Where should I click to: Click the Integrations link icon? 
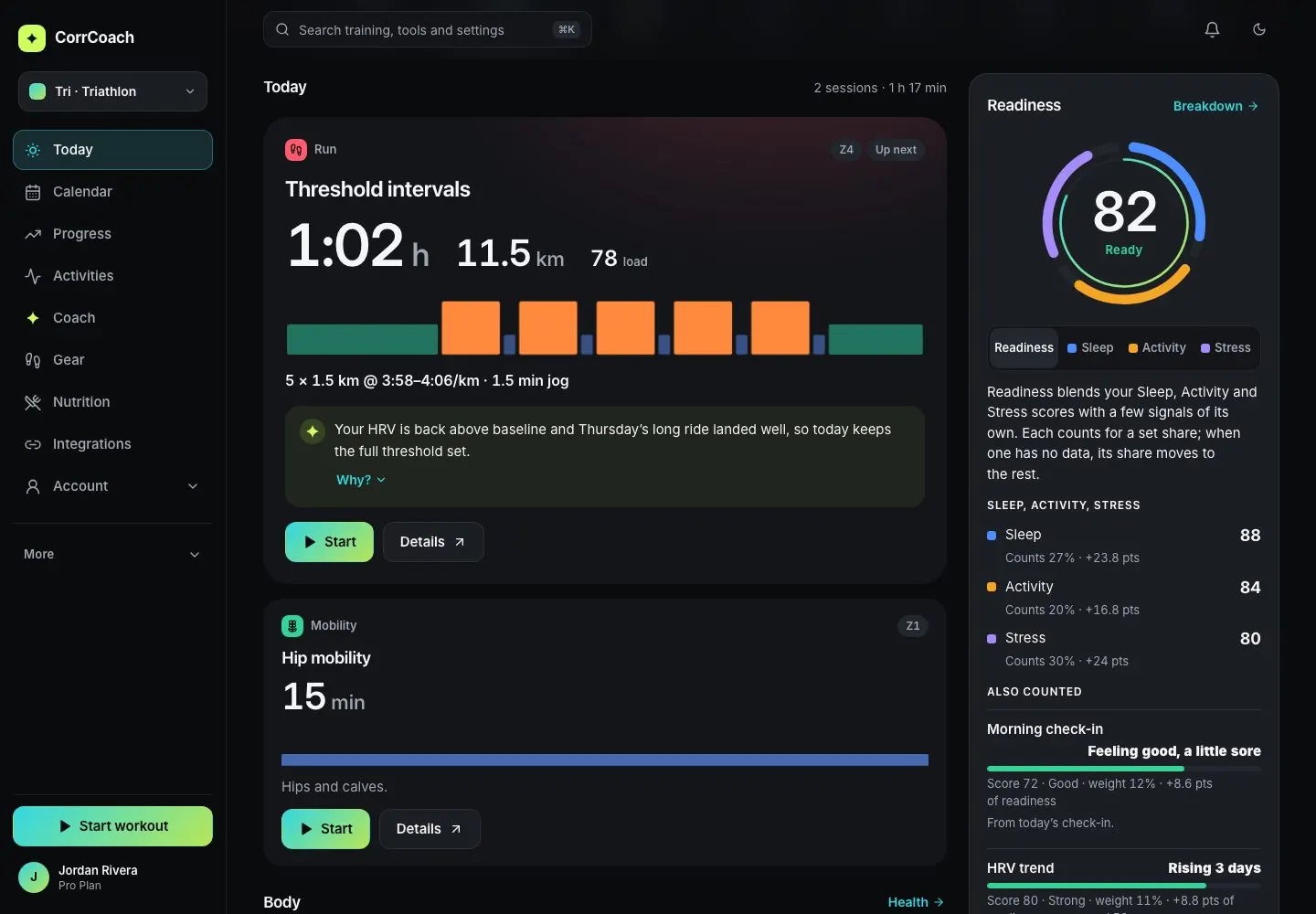click(33, 444)
